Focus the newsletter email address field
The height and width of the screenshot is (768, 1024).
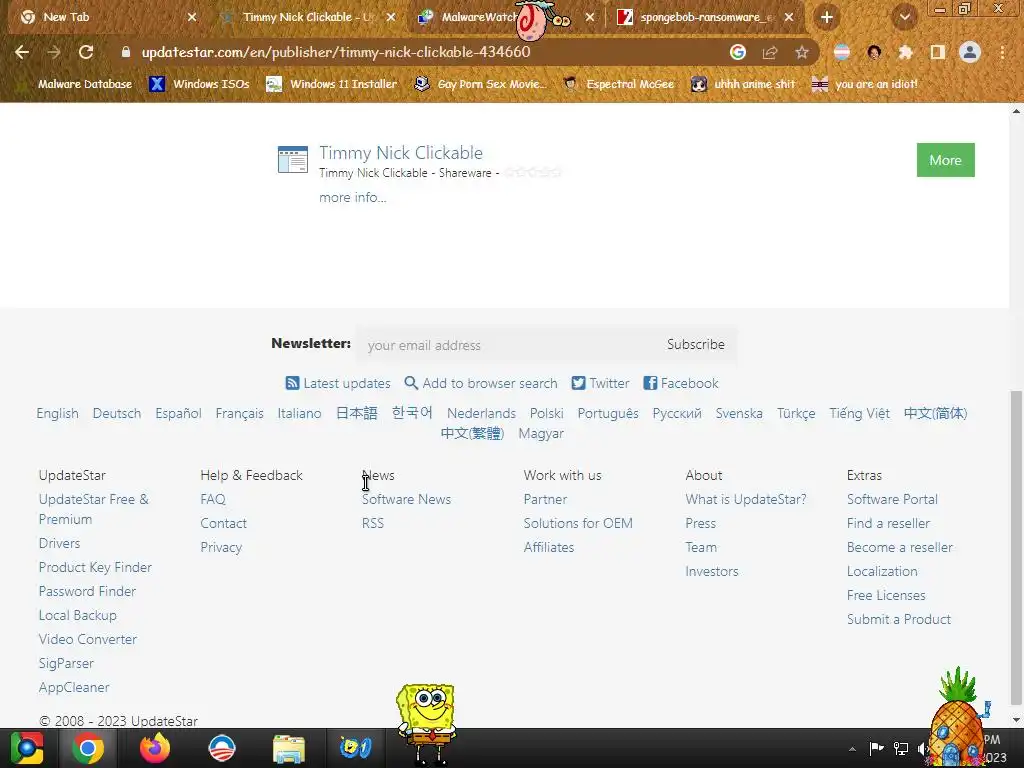coord(506,345)
